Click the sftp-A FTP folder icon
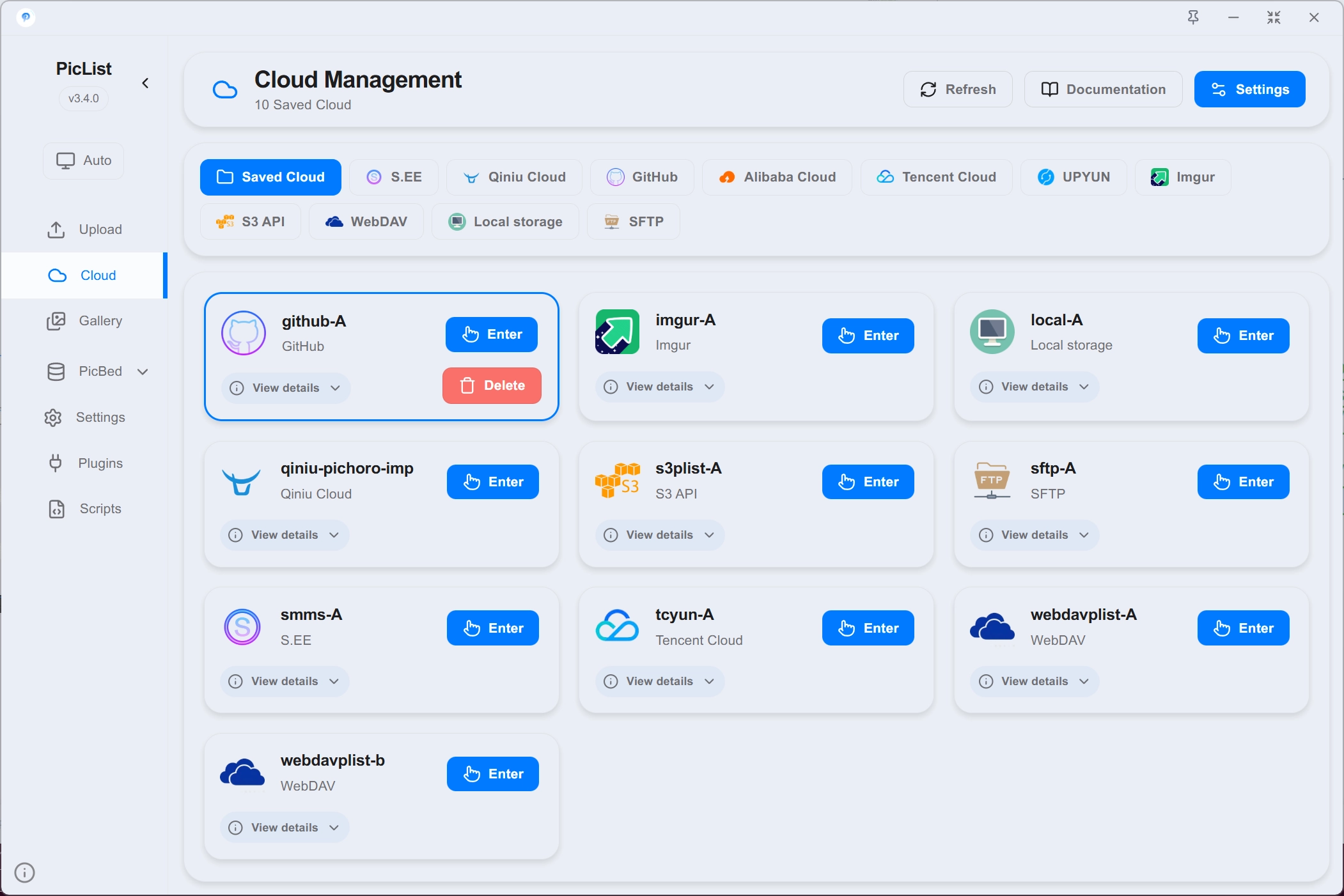Image resolution: width=1344 pixels, height=896 pixels. [x=992, y=481]
